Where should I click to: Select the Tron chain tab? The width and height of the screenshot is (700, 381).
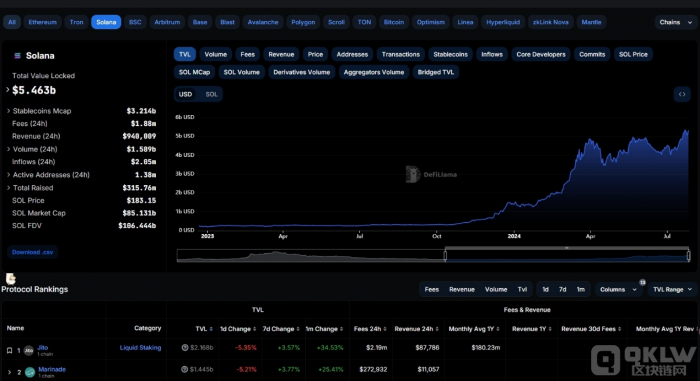click(76, 22)
